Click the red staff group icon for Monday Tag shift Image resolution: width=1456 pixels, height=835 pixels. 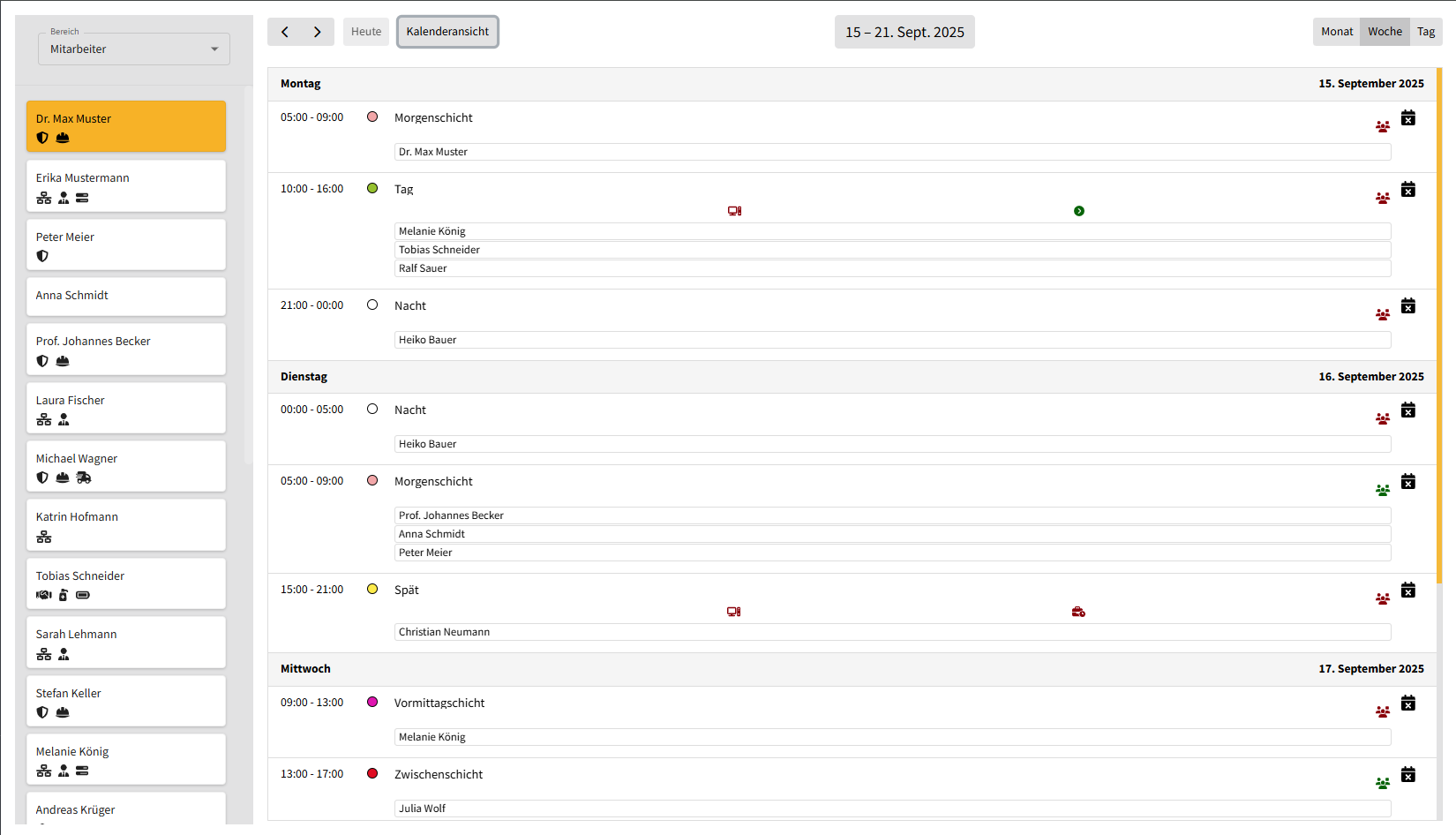point(1383,199)
